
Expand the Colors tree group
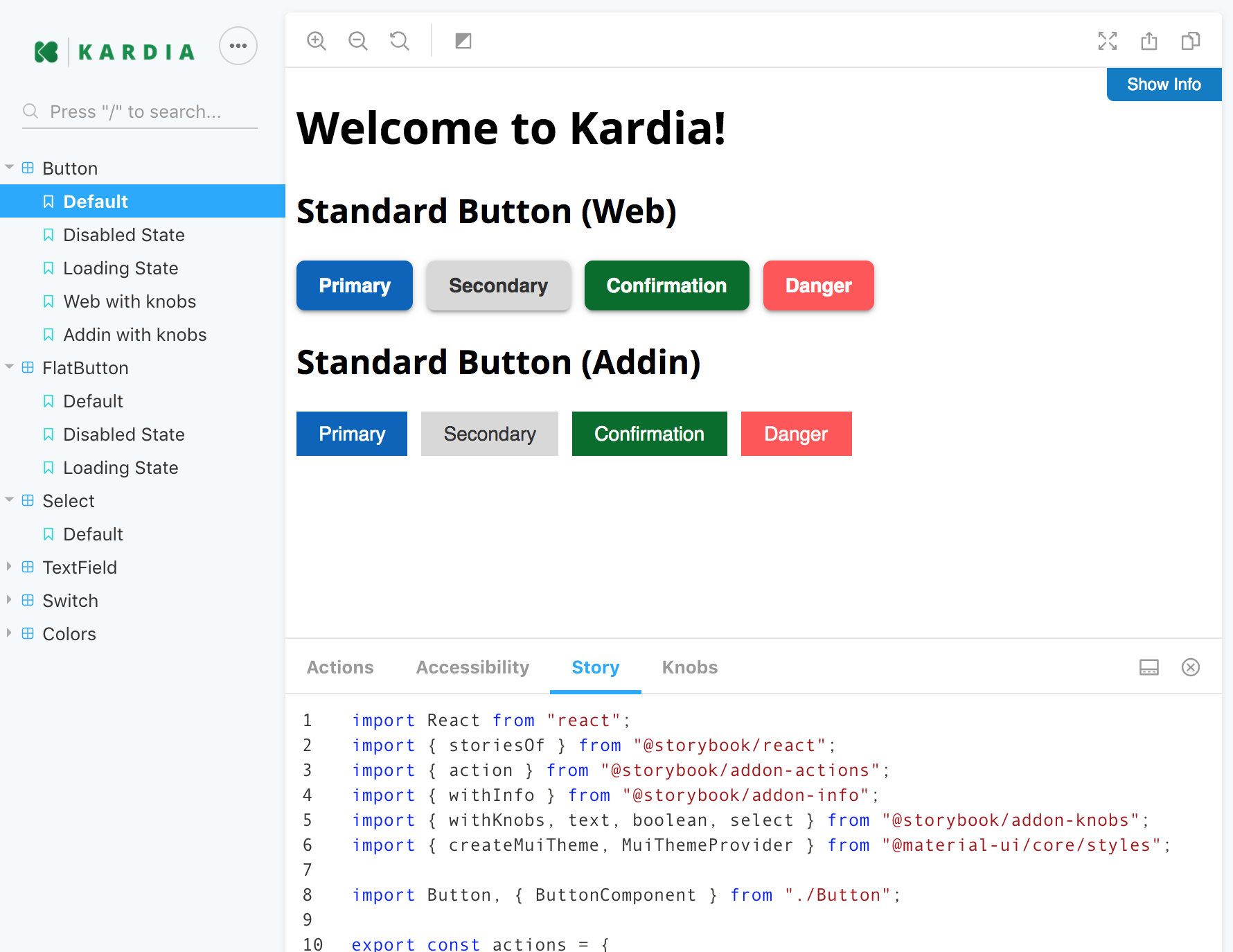click(9, 633)
